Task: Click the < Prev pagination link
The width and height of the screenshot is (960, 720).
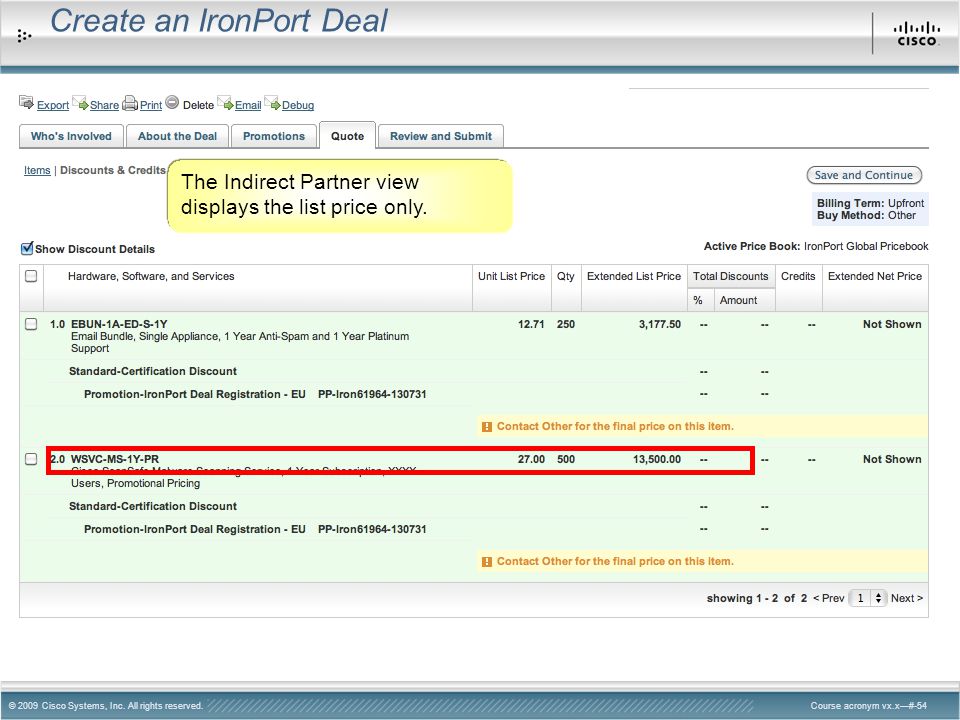Action: pyautogui.click(x=828, y=598)
